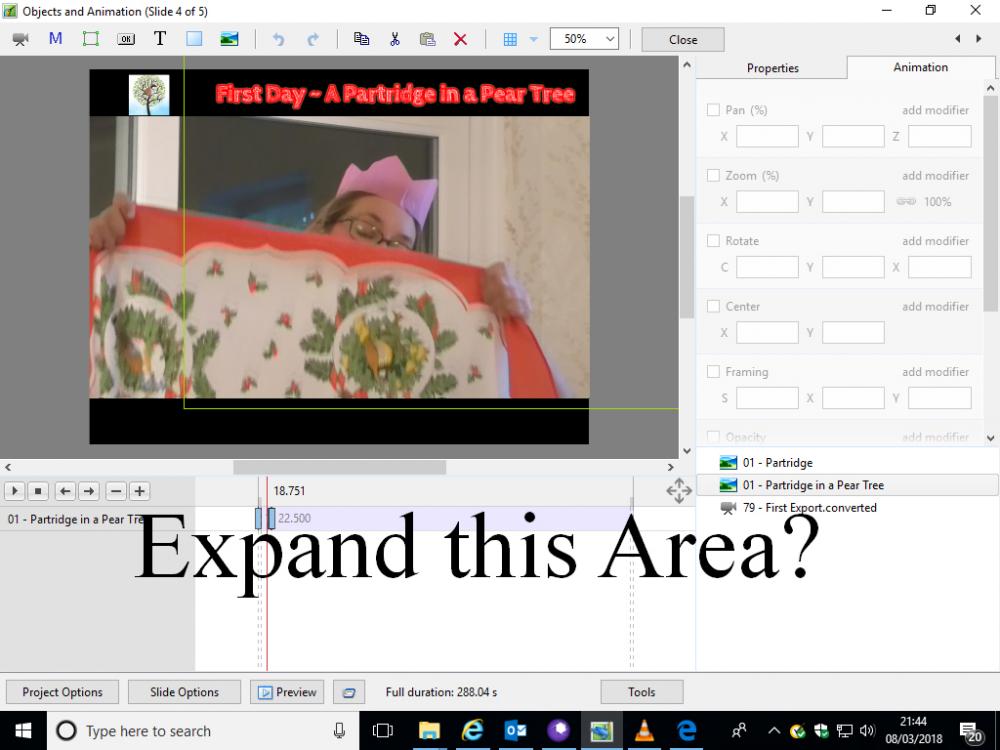Open Project Options

click(x=62, y=692)
